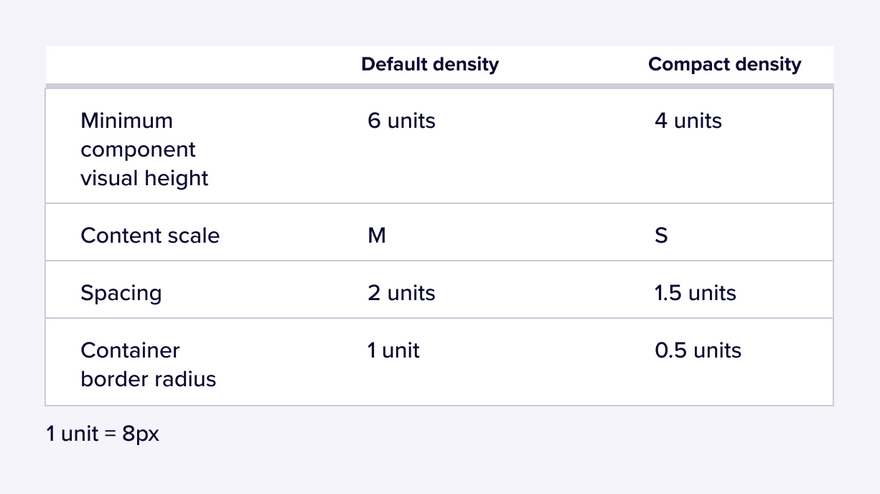Click the 4 units cell
880x494 pixels.
click(x=688, y=121)
